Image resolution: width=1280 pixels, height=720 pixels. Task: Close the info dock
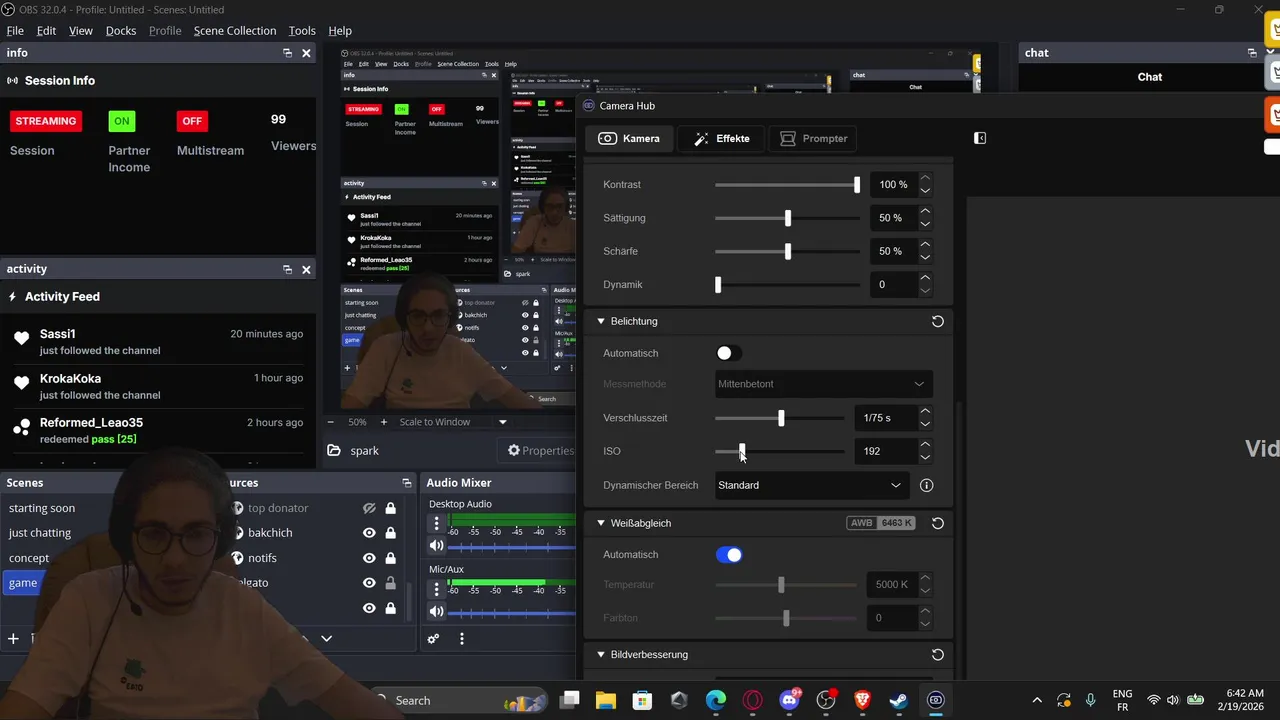click(306, 53)
